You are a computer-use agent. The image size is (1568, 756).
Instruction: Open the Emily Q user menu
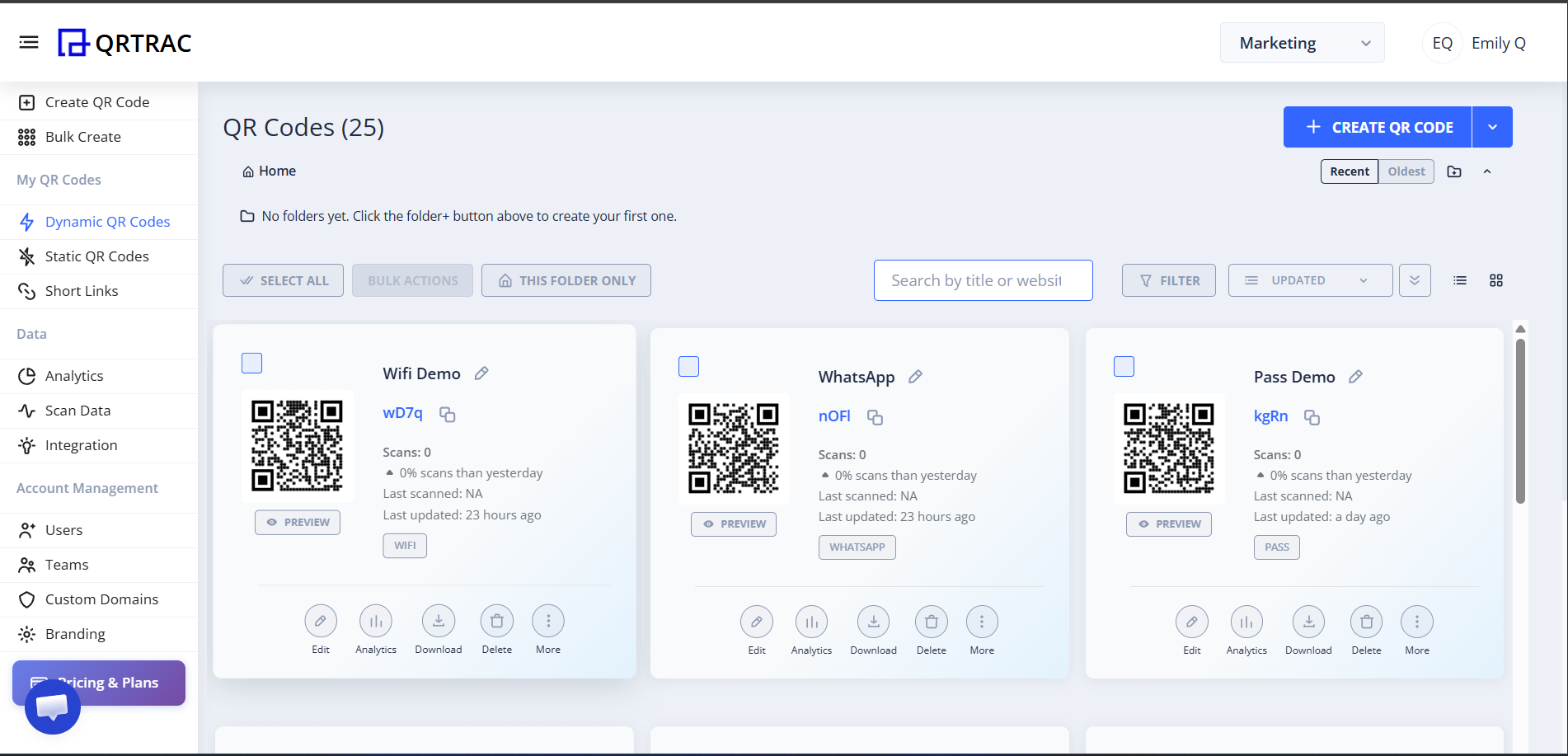[1475, 43]
